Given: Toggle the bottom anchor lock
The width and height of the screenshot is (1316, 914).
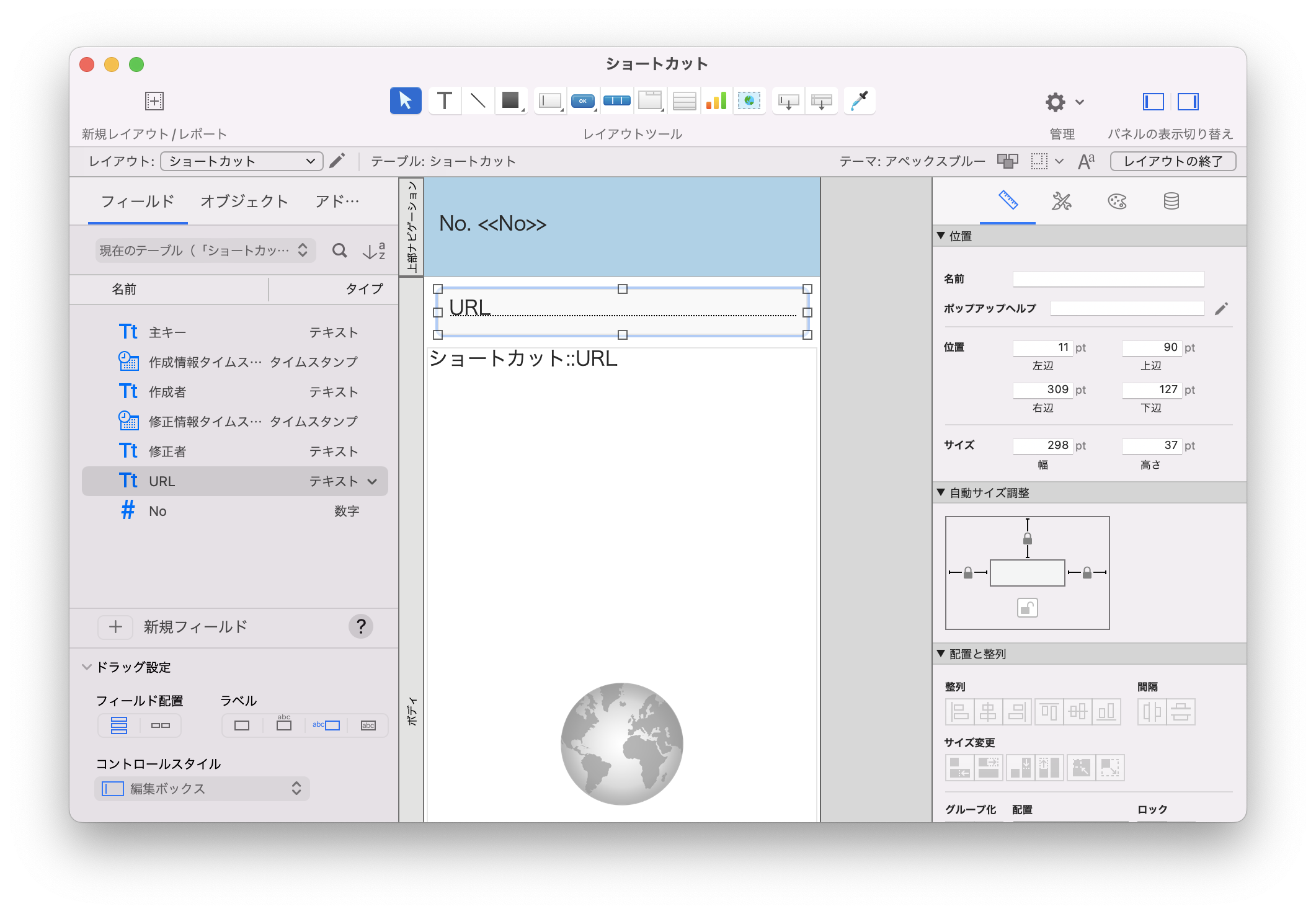Looking at the screenshot, I should tap(1028, 608).
